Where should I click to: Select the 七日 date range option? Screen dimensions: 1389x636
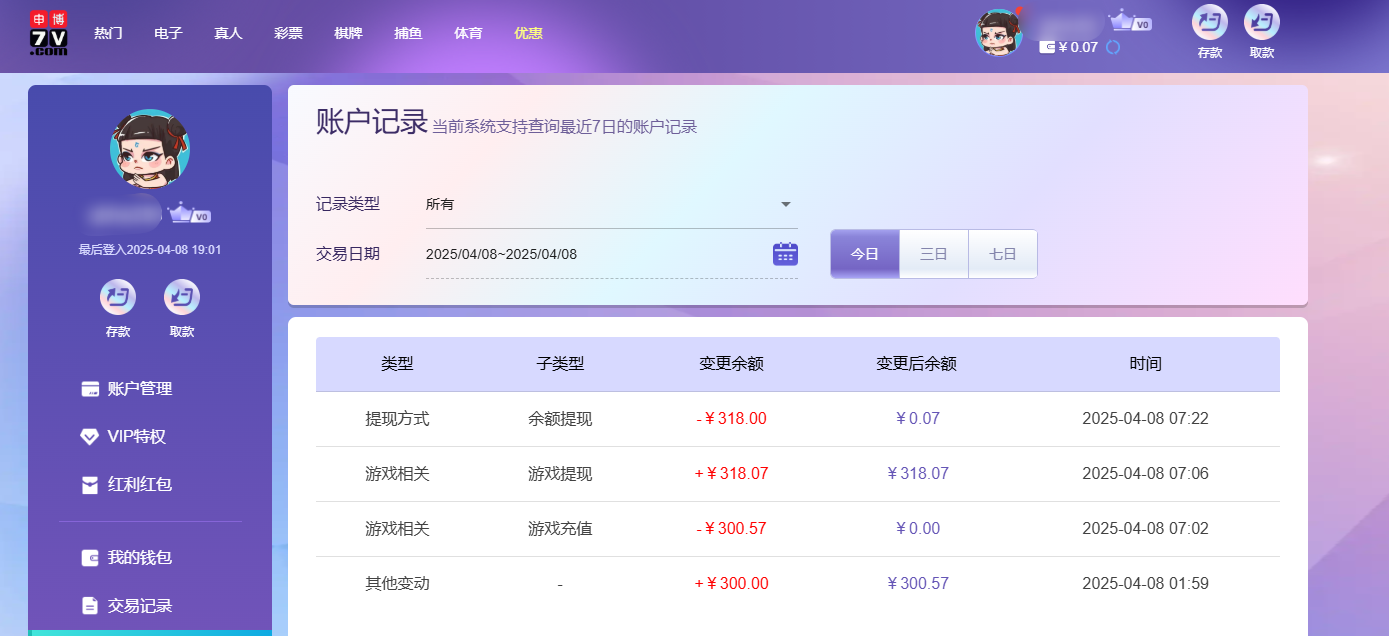(x=1002, y=253)
